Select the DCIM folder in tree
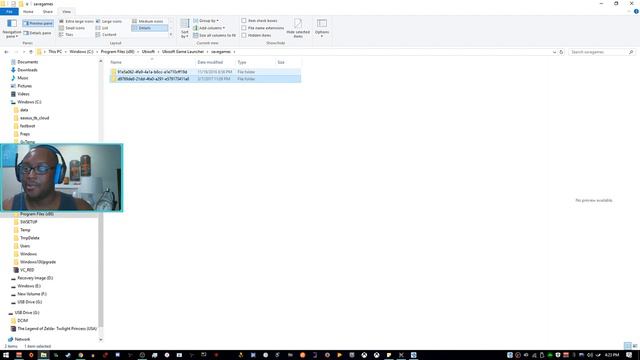This screenshot has width=640, height=360. (x=22, y=320)
